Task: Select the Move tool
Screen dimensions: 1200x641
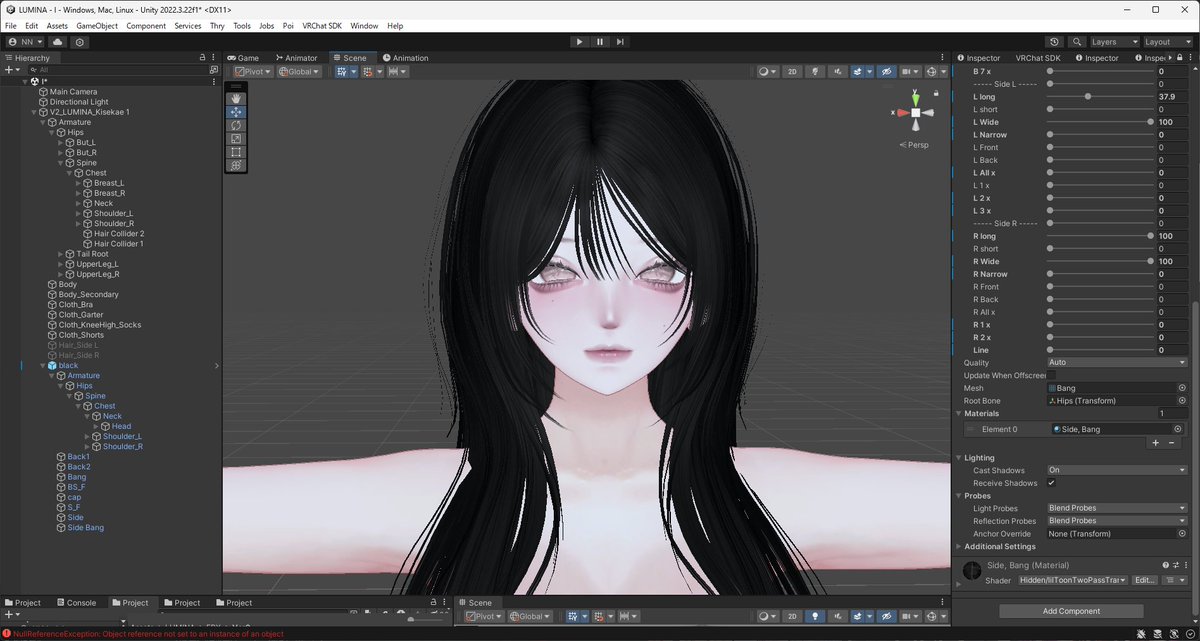Action: [236, 112]
